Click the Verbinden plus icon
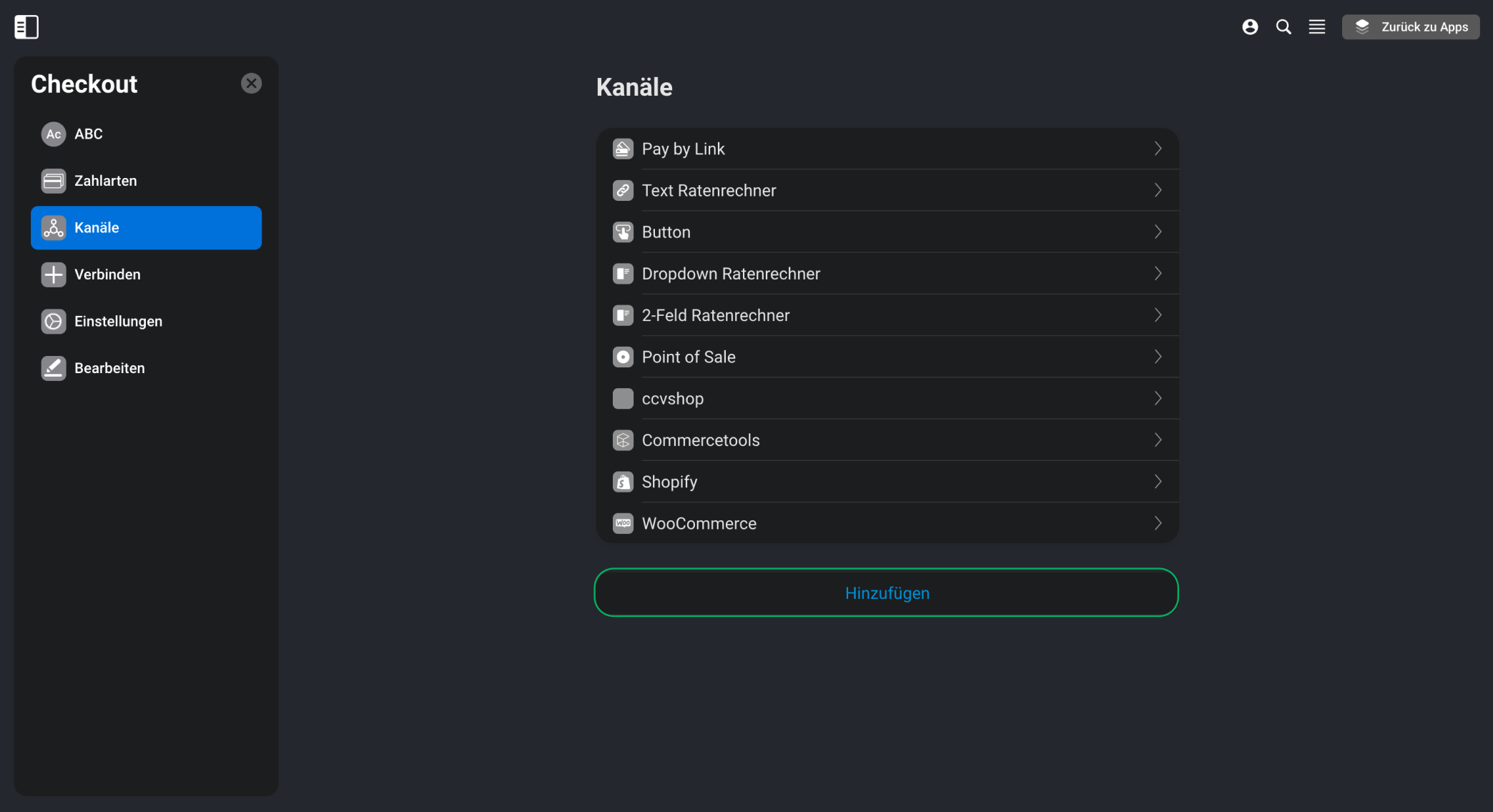 coord(54,274)
